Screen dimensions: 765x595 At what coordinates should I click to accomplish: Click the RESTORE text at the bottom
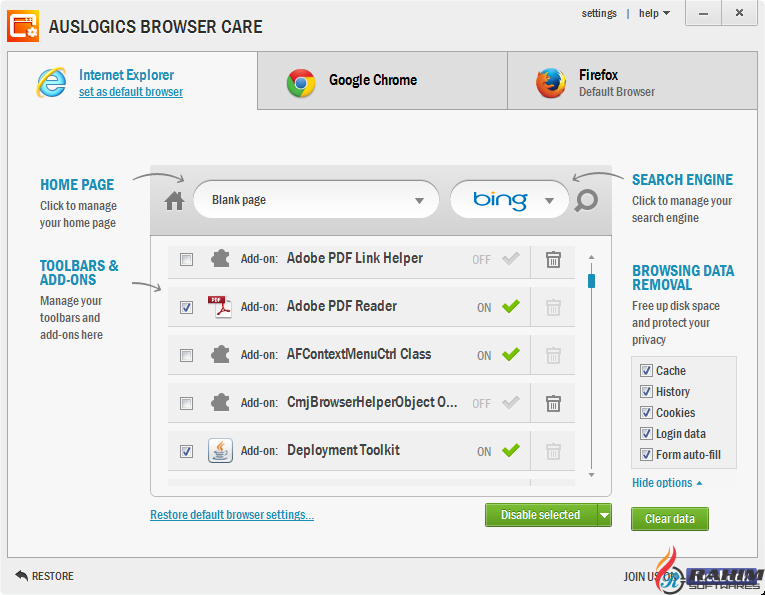(53, 576)
